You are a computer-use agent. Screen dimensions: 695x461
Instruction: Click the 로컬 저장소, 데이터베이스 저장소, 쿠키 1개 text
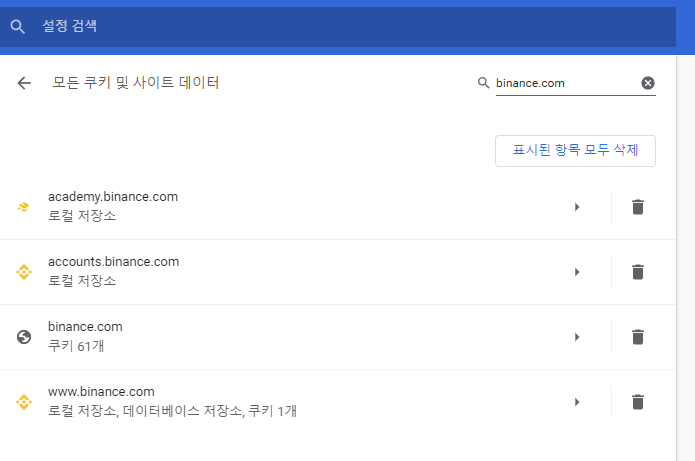pyautogui.click(x=172, y=411)
